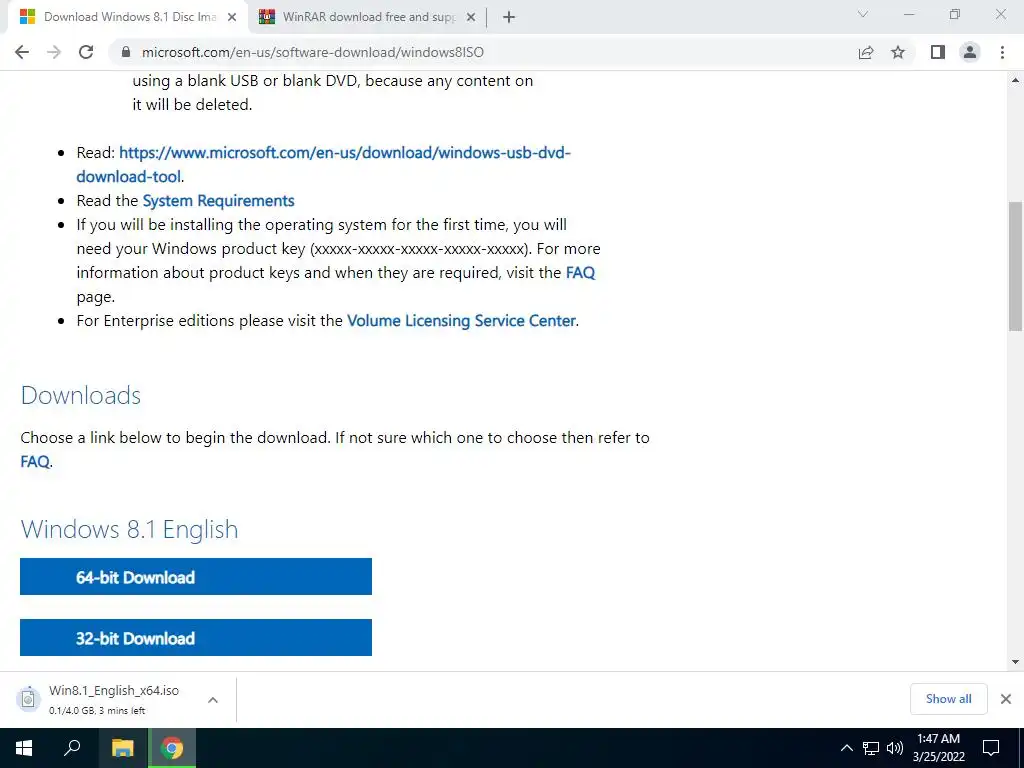Bookmark this page with the star
The image size is (1024, 768).
898,52
